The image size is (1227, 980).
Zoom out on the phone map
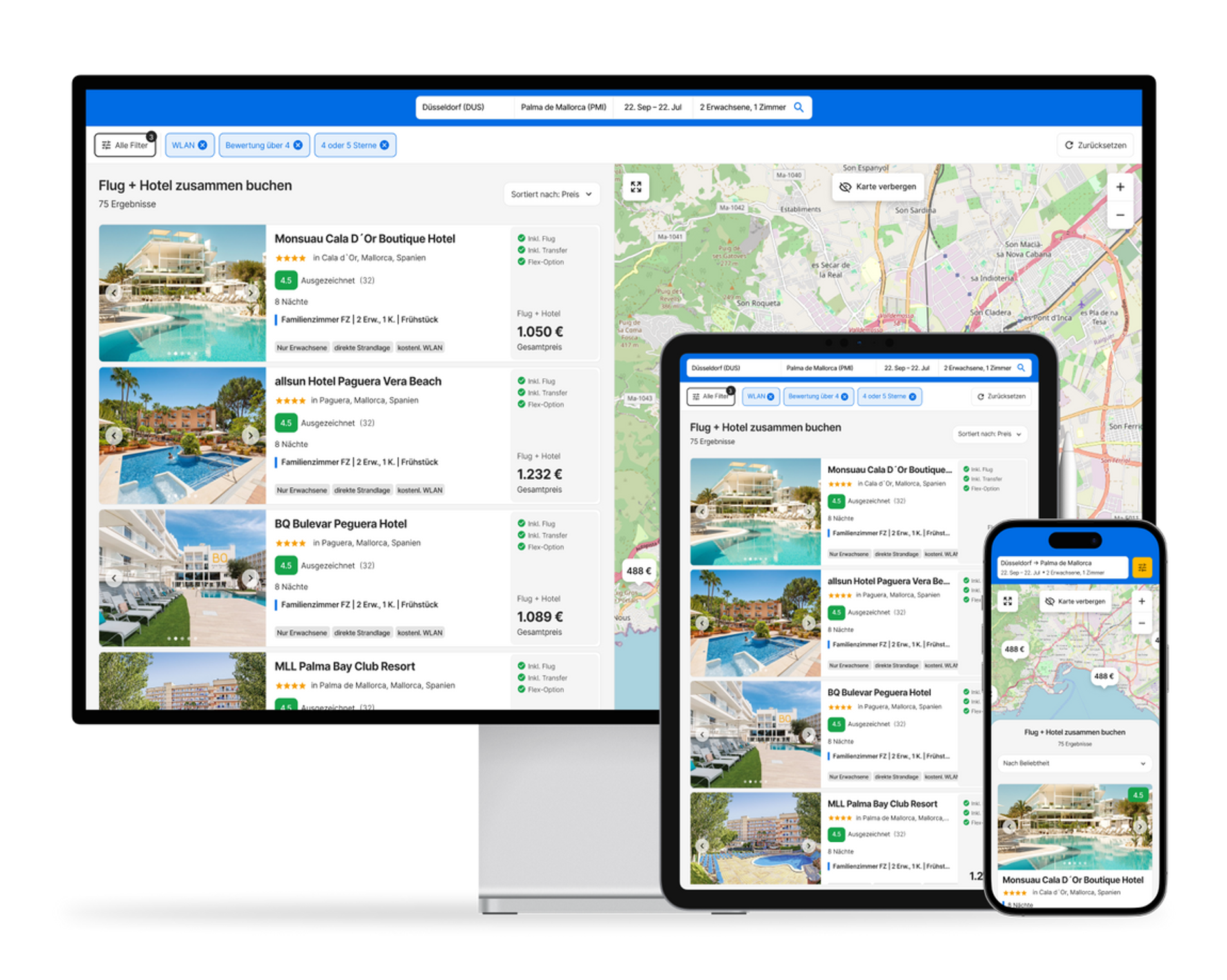pyautogui.click(x=1141, y=623)
